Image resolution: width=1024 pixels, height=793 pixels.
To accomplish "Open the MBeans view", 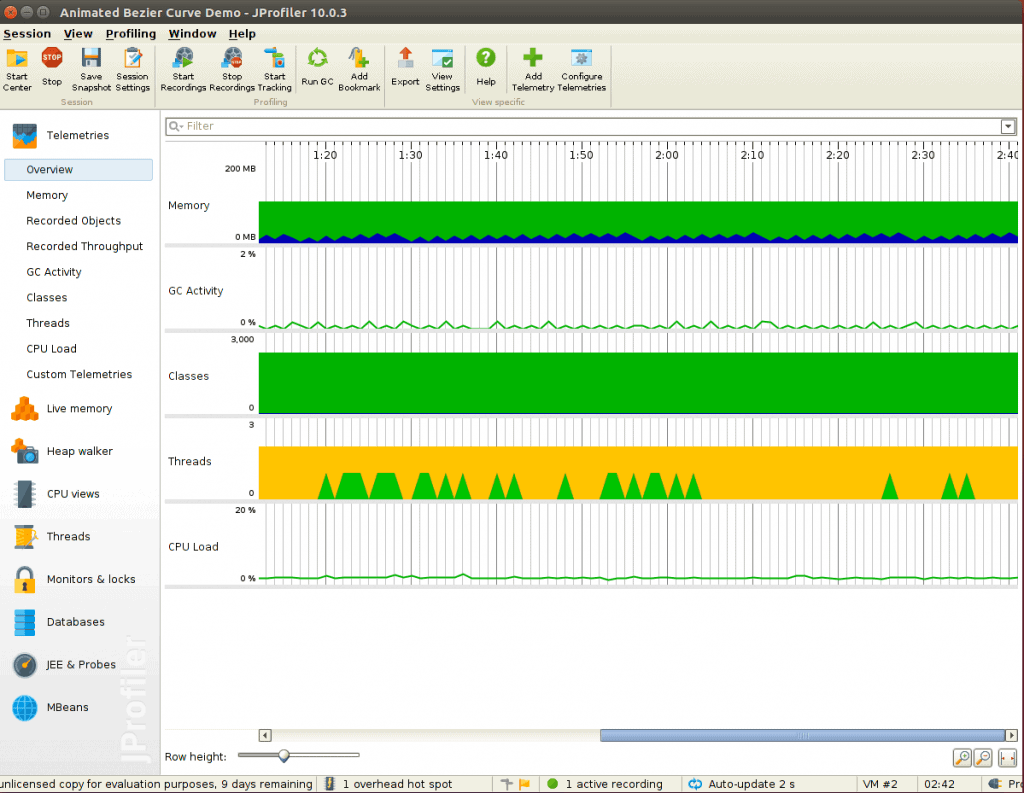I will click(x=67, y=707).
